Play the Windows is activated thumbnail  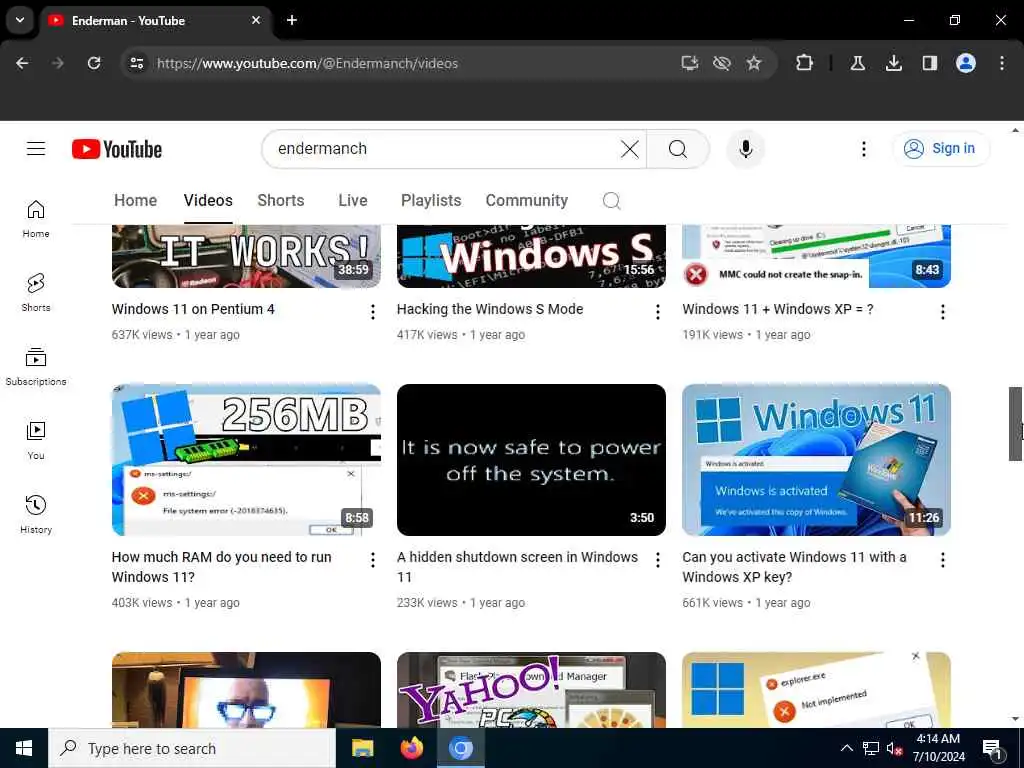[816, 460]
